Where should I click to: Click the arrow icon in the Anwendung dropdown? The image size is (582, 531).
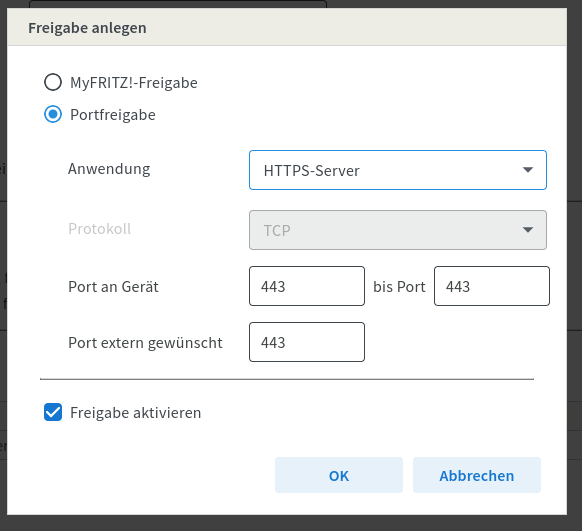(528, 170)
